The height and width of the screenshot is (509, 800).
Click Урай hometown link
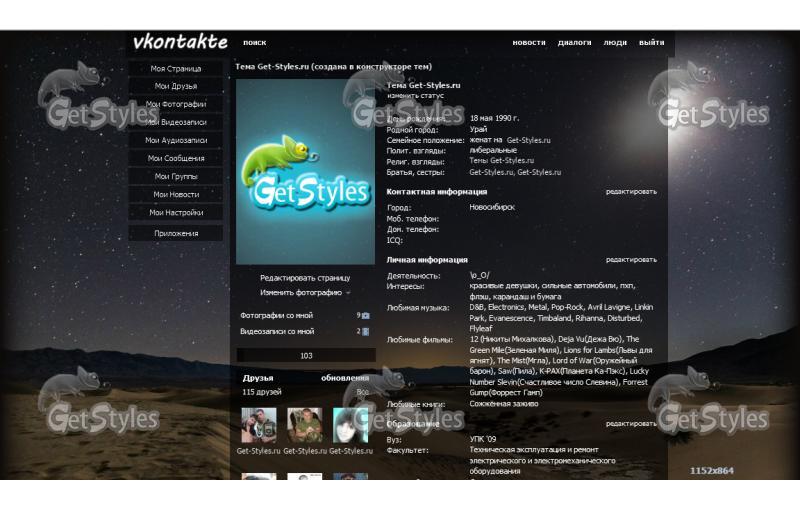pos(479,130)
